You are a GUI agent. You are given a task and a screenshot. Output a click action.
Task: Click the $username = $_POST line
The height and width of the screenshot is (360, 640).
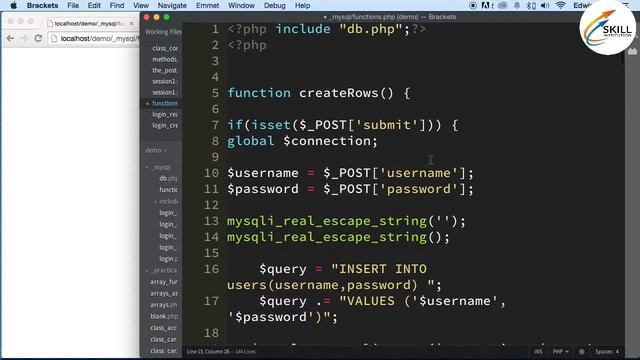(x=350, y=173)
